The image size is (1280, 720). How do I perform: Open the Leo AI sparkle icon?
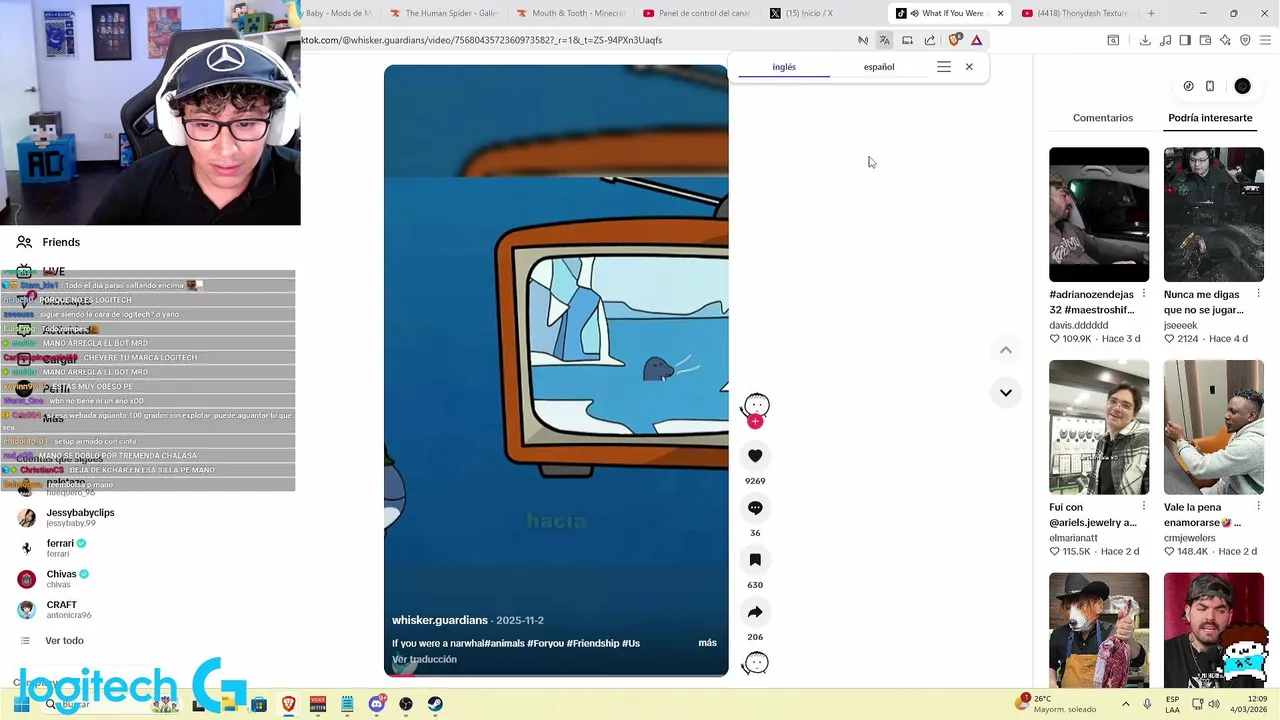point(1225,40)
